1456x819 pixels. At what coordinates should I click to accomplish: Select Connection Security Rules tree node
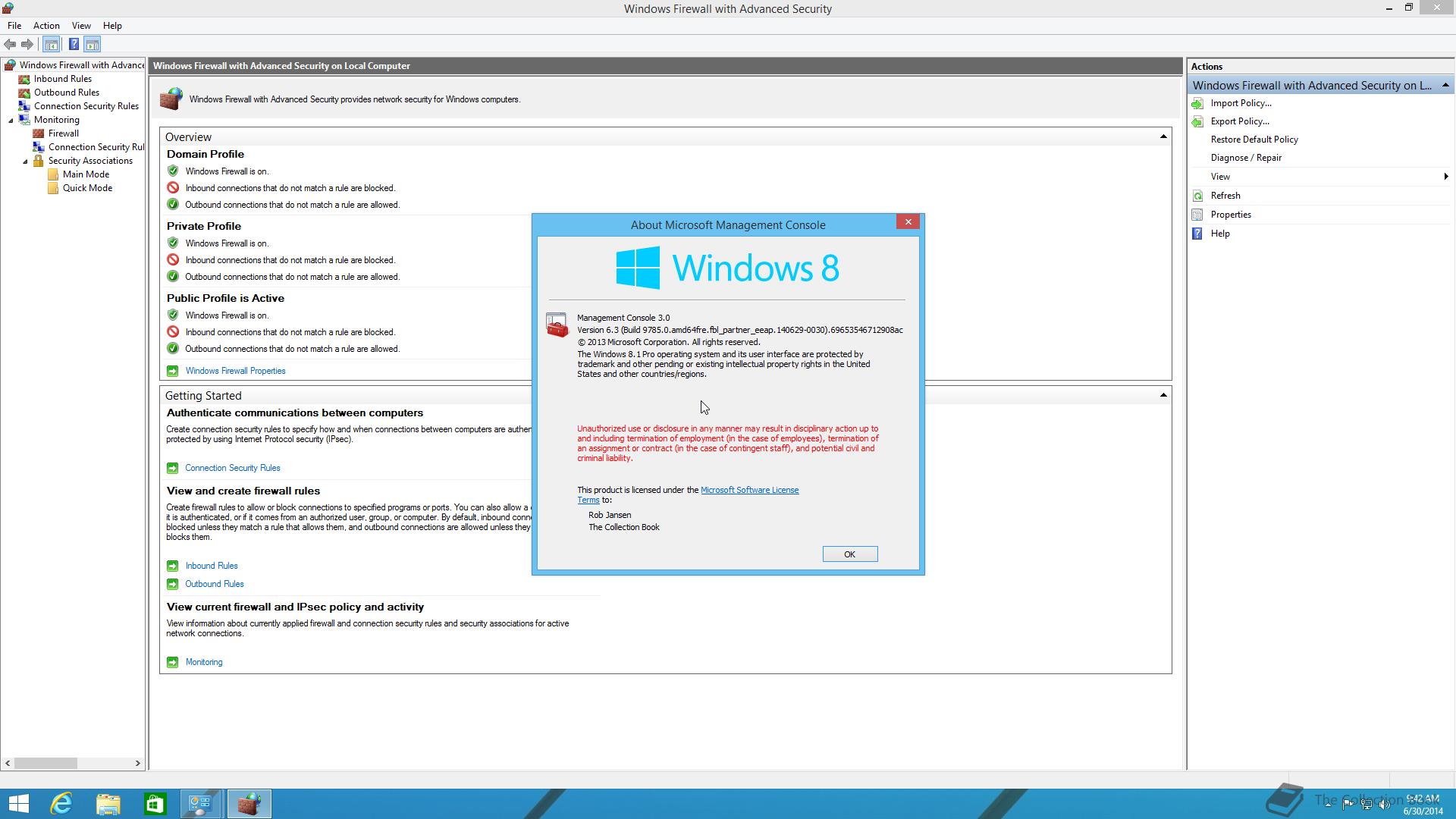pyautogui.click(x=86, y=106)
